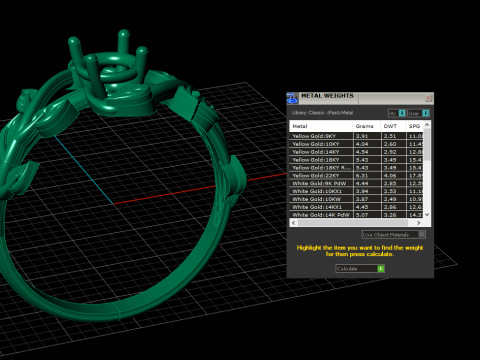Image resolution: width=480 pixels, height=360 pixels.
Task: Click grams value 4.04 for 10KY
Action: click(362, 144)
